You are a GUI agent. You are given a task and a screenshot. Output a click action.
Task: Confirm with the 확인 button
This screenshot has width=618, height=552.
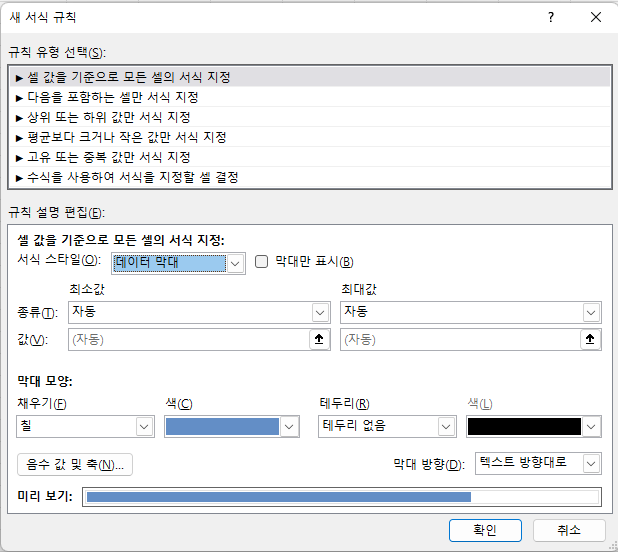pyautogui.click(x=485, y=530)
